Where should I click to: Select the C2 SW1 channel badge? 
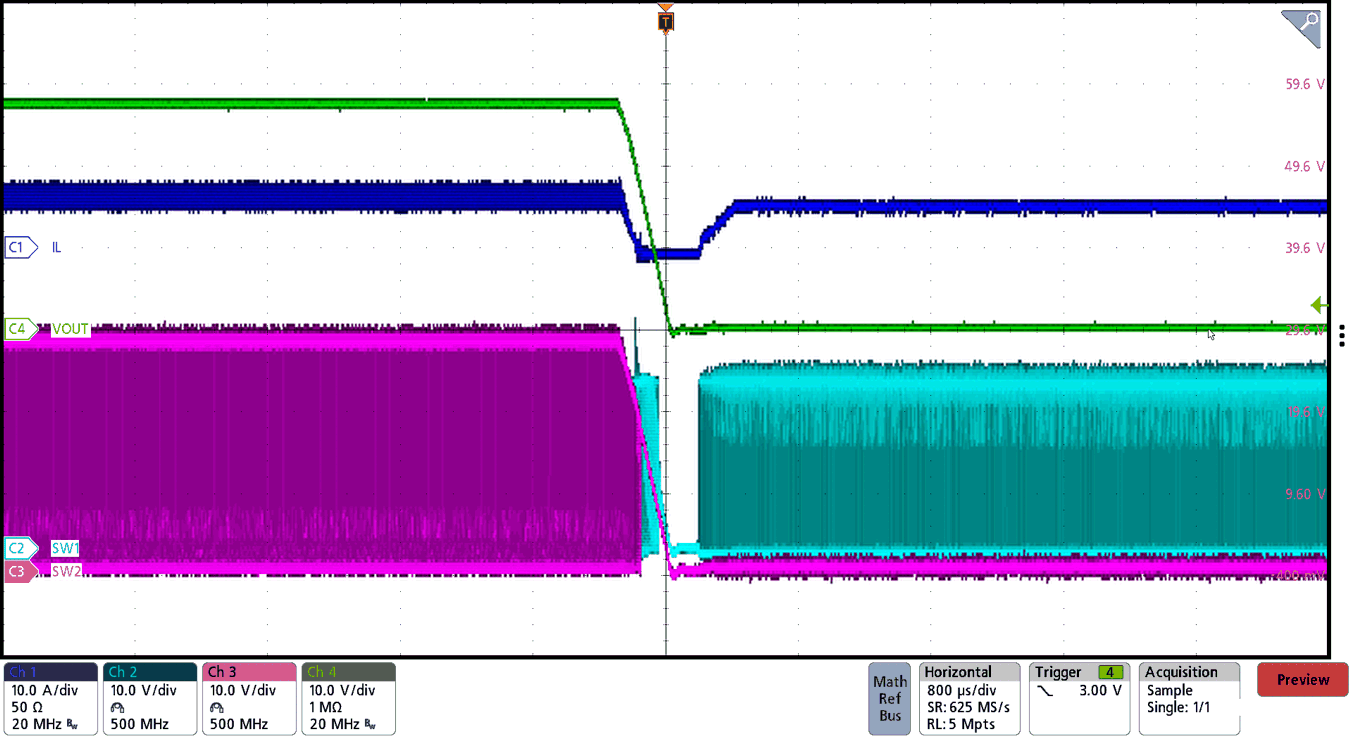pos(18,548)
